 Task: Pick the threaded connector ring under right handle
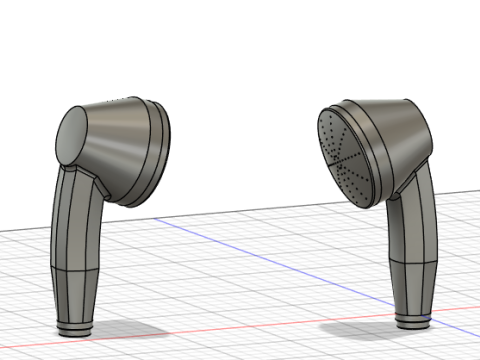(413, 321)
